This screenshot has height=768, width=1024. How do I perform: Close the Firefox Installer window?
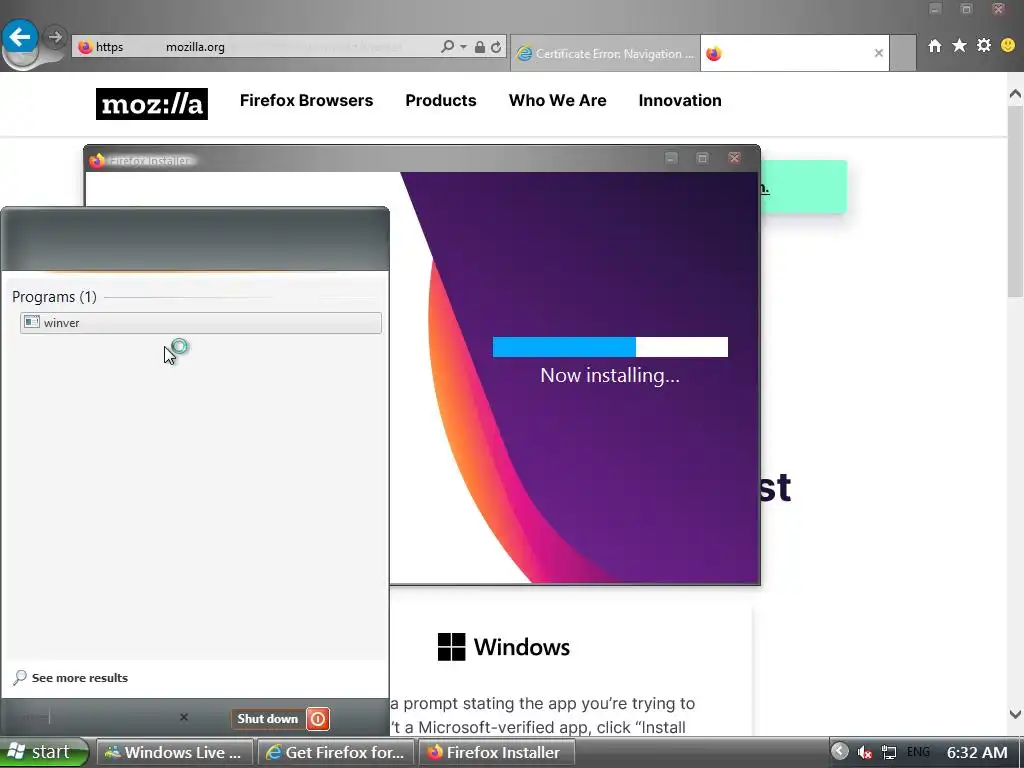tap(735, 158)
